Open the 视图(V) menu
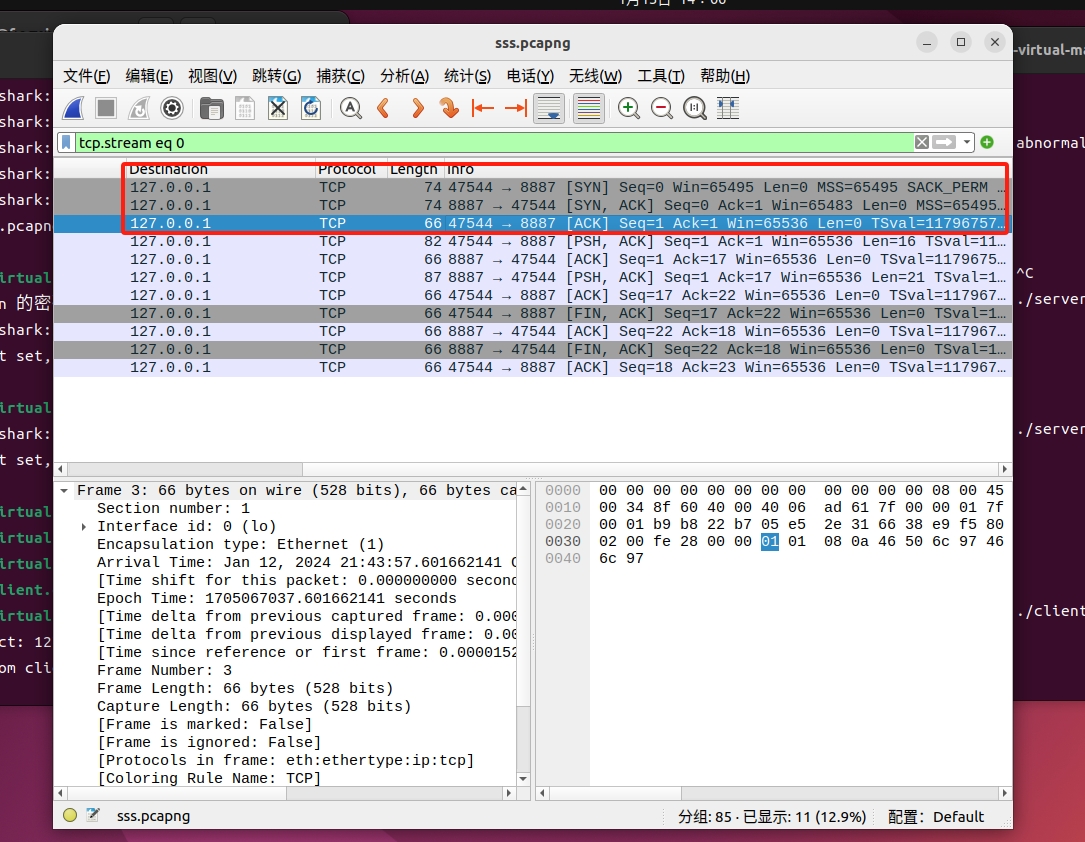The height and width of the screenshot is (842, 1085). pyautogui.click(x=212, y=76)
